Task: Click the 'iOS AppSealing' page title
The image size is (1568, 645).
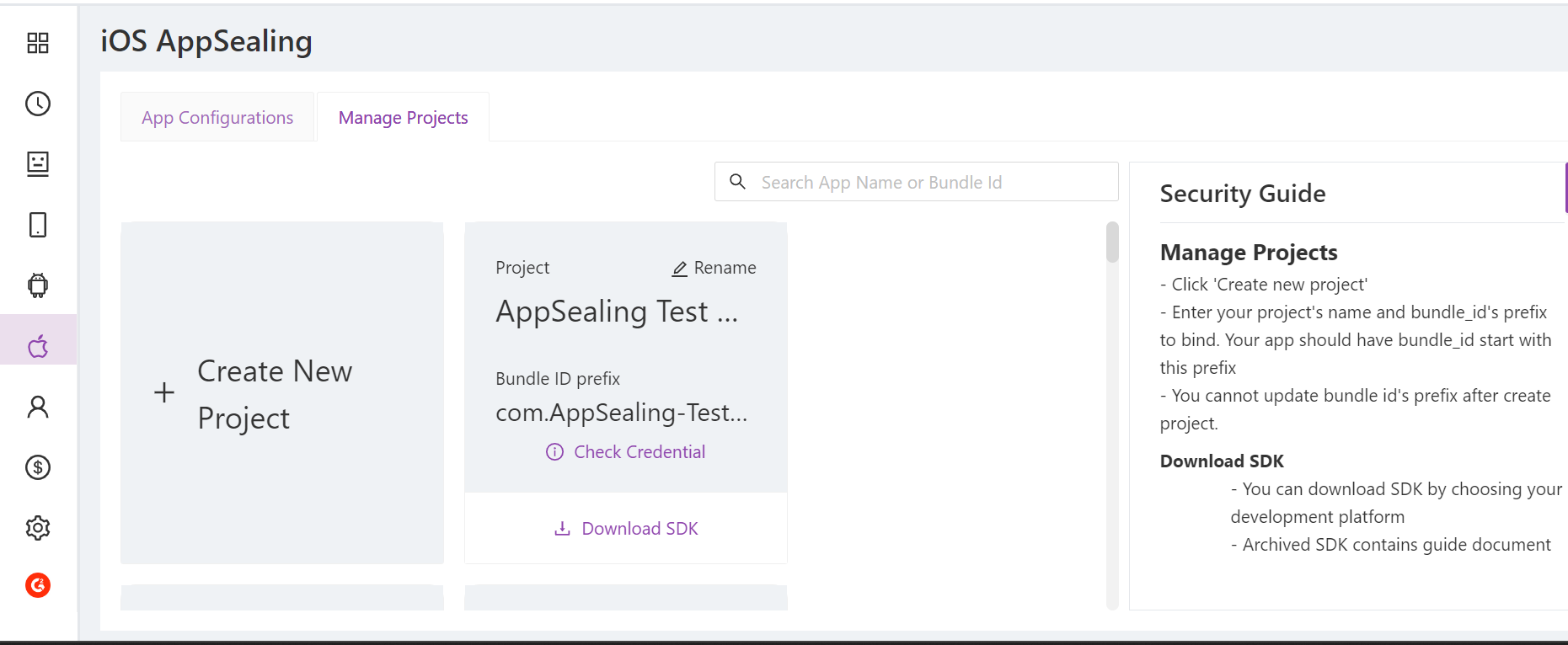Action: click(206, 41)
